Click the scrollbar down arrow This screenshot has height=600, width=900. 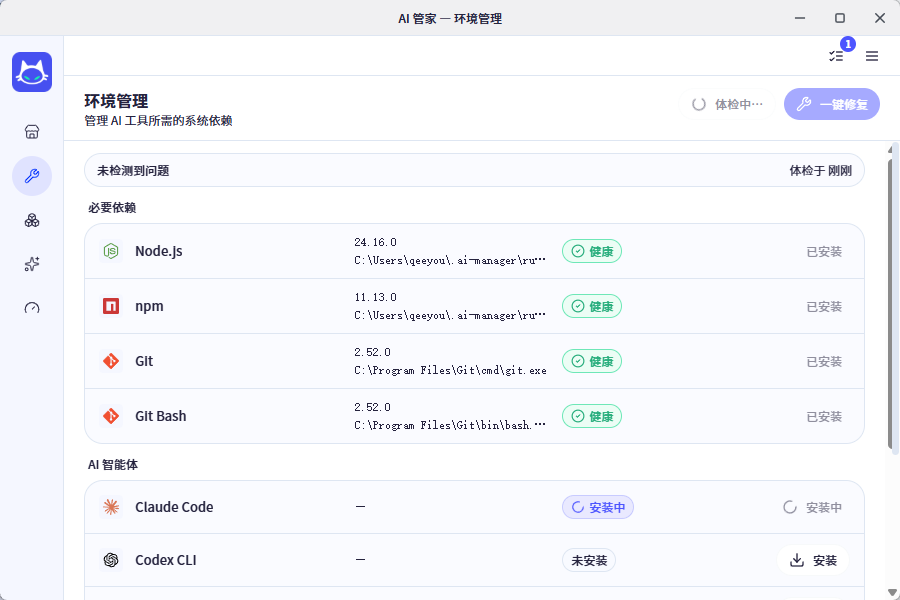point(891,592)
